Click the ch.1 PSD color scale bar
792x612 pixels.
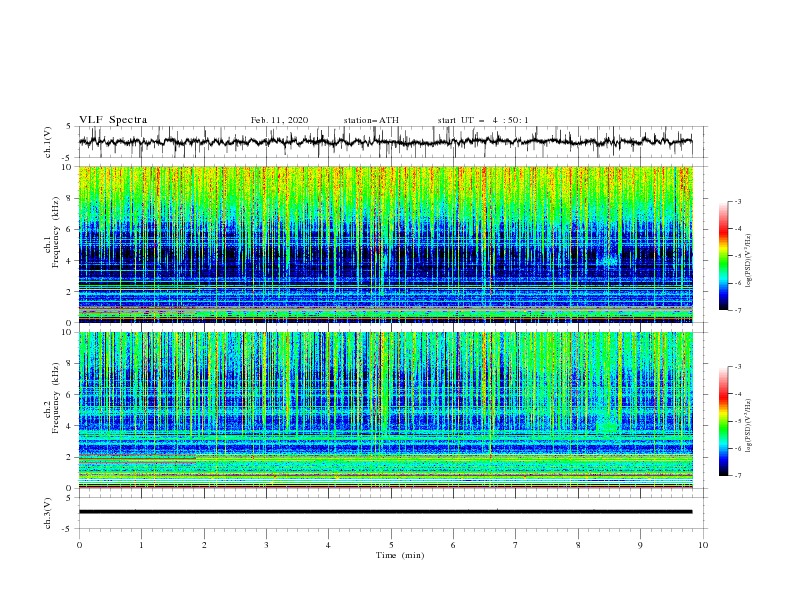click(x=723, y=256)
